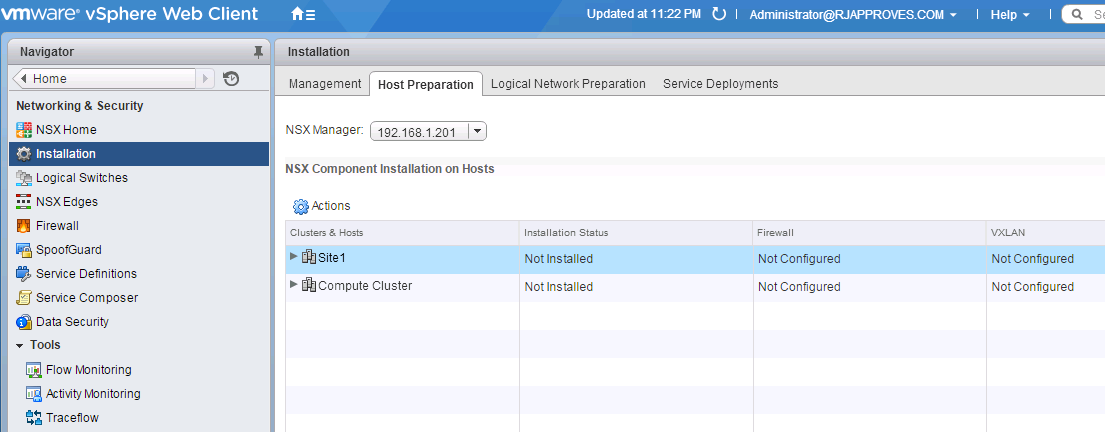1105x432 pixels.
Task: Expand the Compute Cluster row
Action: coord(294,284)
